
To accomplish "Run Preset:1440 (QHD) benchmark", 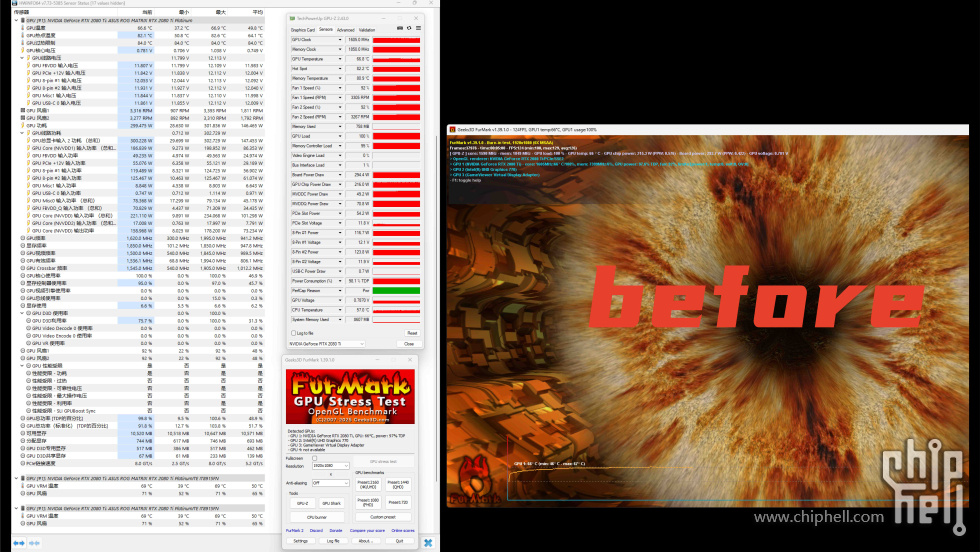I will click(398, 484).
